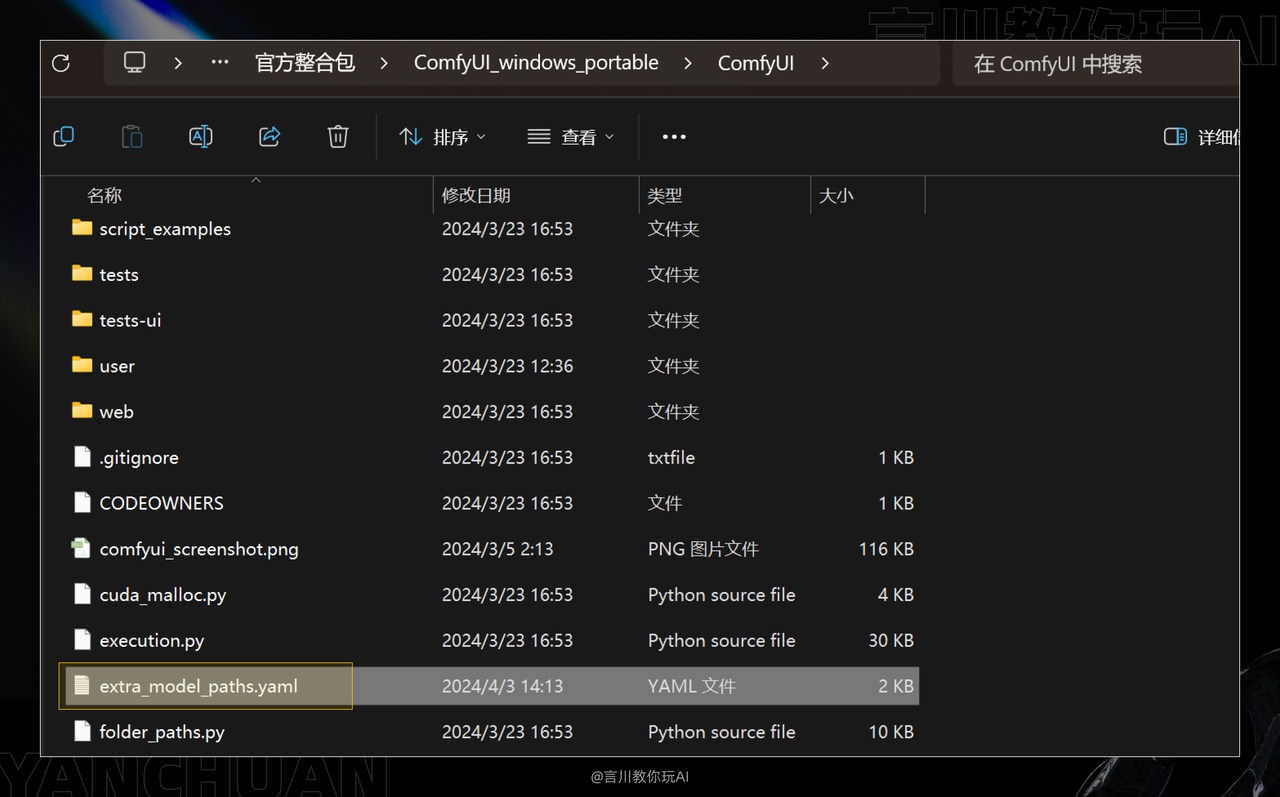Click the Paste icon in the toolbar
1280x797 pixels.
point(132,136)
